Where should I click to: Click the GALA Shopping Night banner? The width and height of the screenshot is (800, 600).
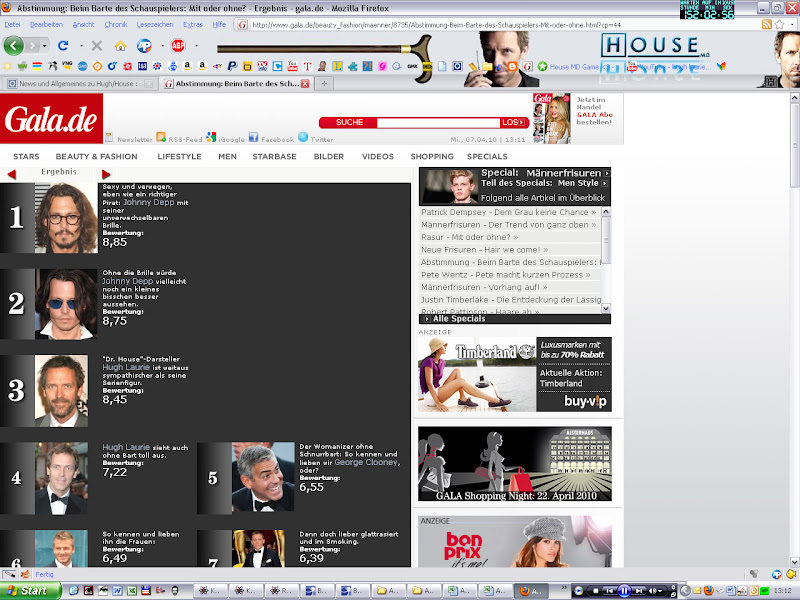[514, 464]
